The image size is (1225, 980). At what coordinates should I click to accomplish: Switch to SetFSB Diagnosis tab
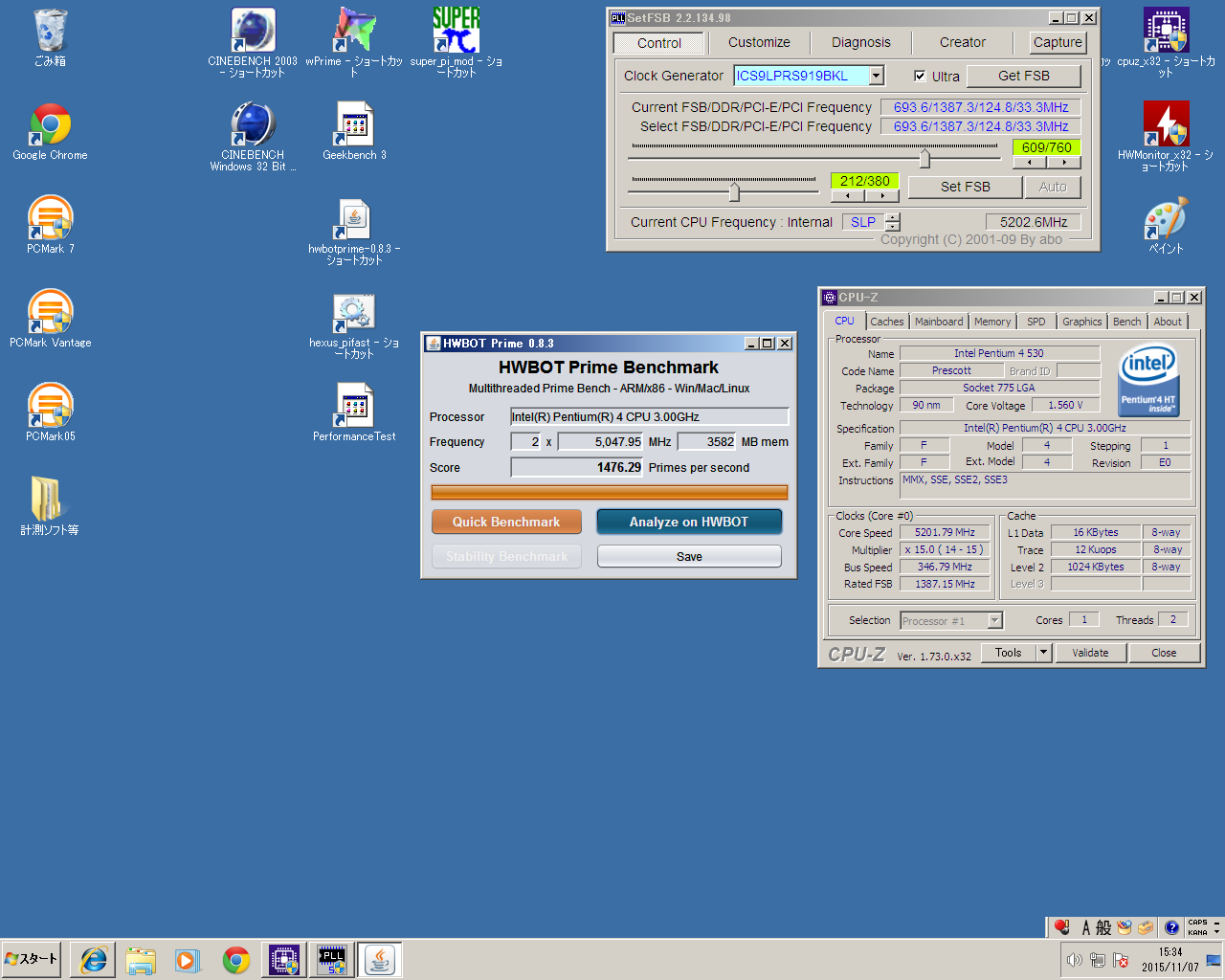click(x=861, y=42)
